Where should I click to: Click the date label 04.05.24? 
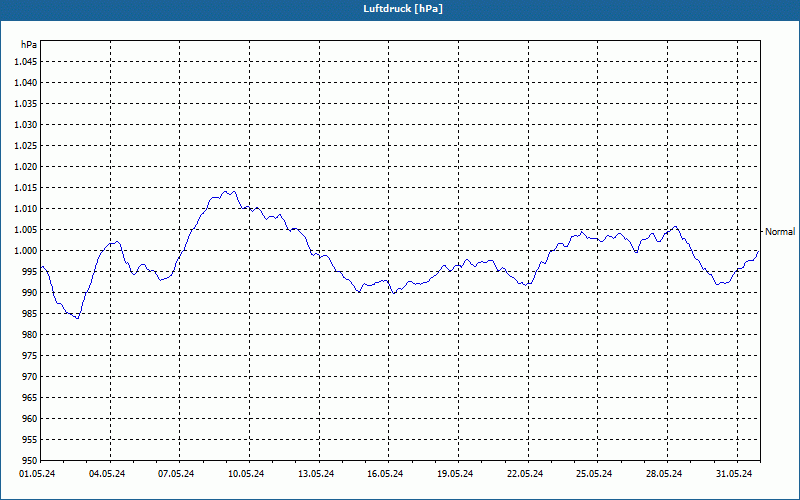[x=107, y=474]
